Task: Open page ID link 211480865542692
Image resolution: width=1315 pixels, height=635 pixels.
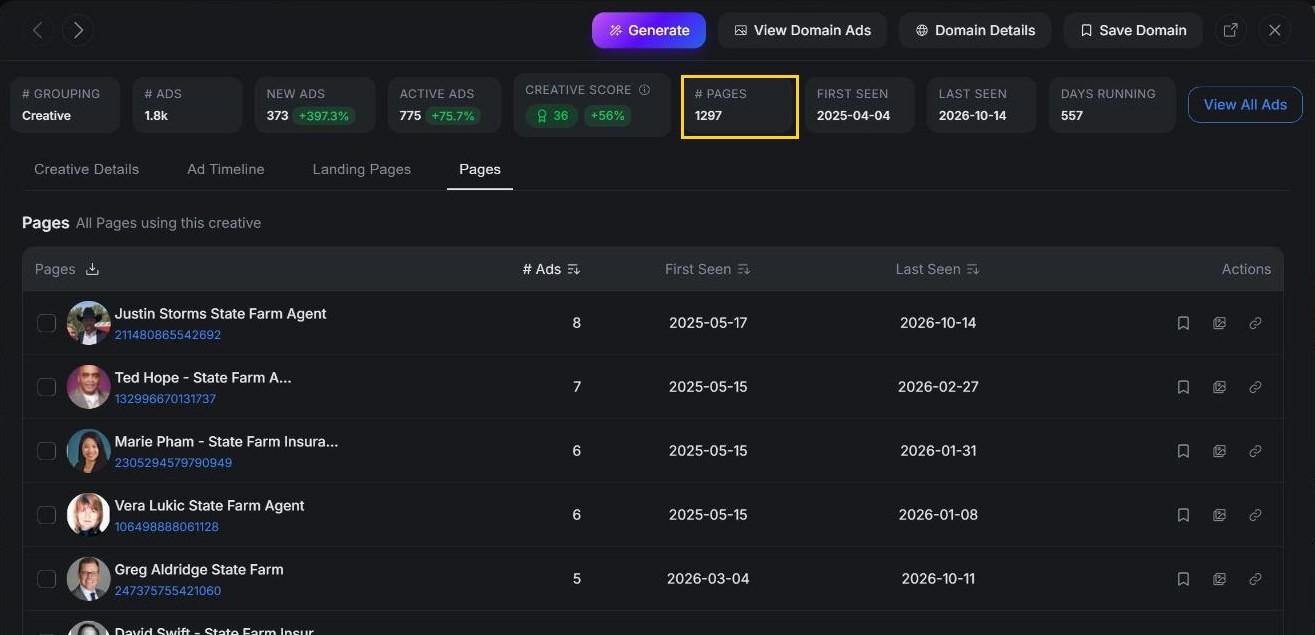Action: point(168,335)
